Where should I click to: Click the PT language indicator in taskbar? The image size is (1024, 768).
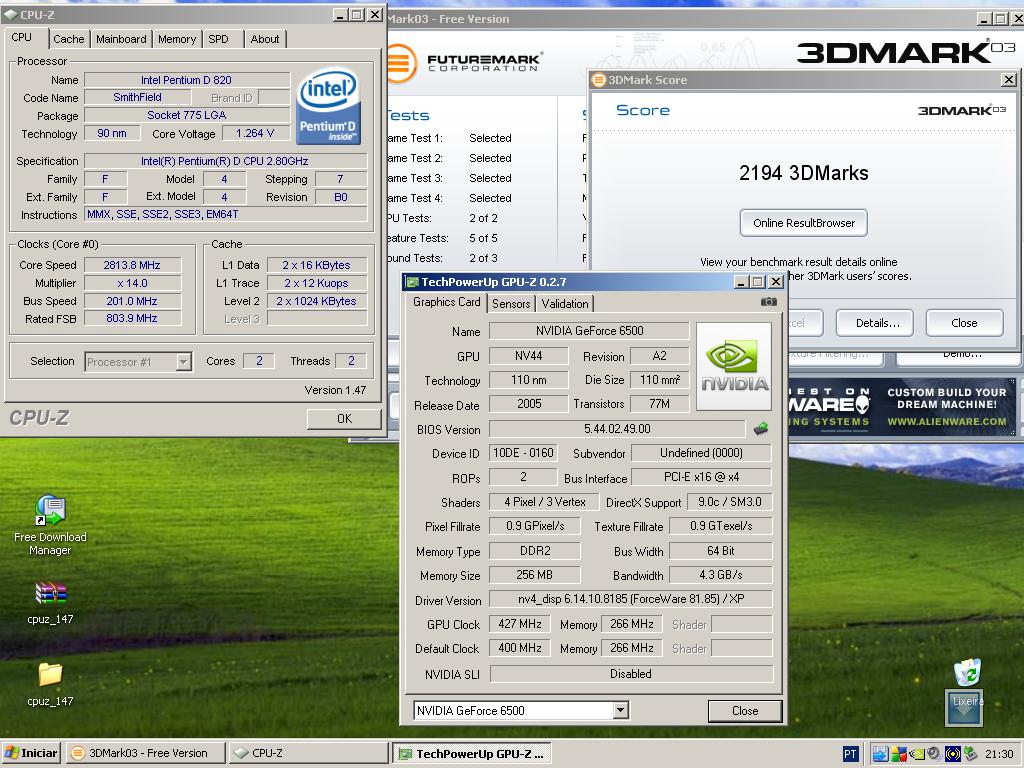(x=850, y=754)
